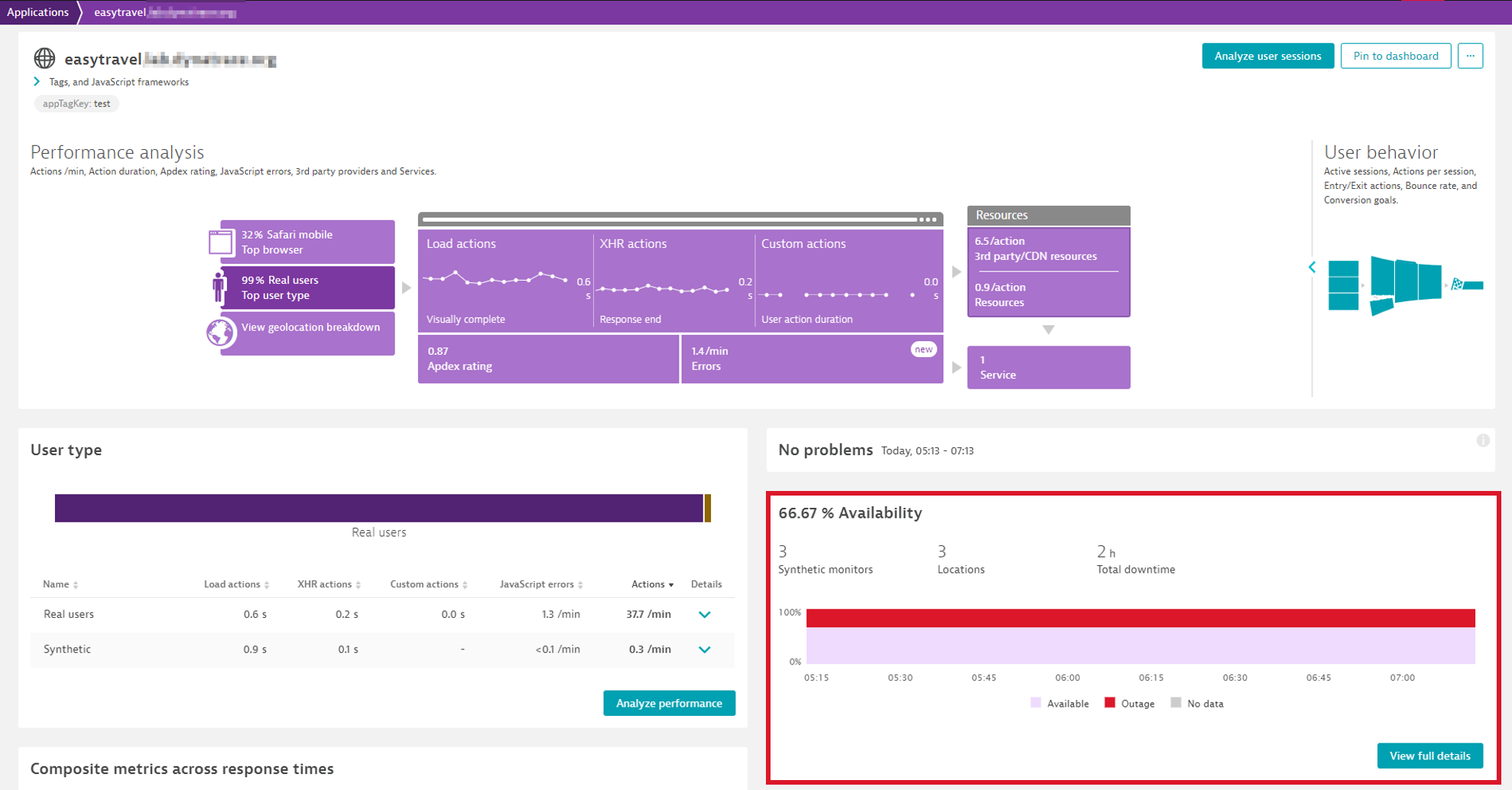Expand User behavior panel with left chevron
The image size is (1512, 790).
(x=1312, y=267)
